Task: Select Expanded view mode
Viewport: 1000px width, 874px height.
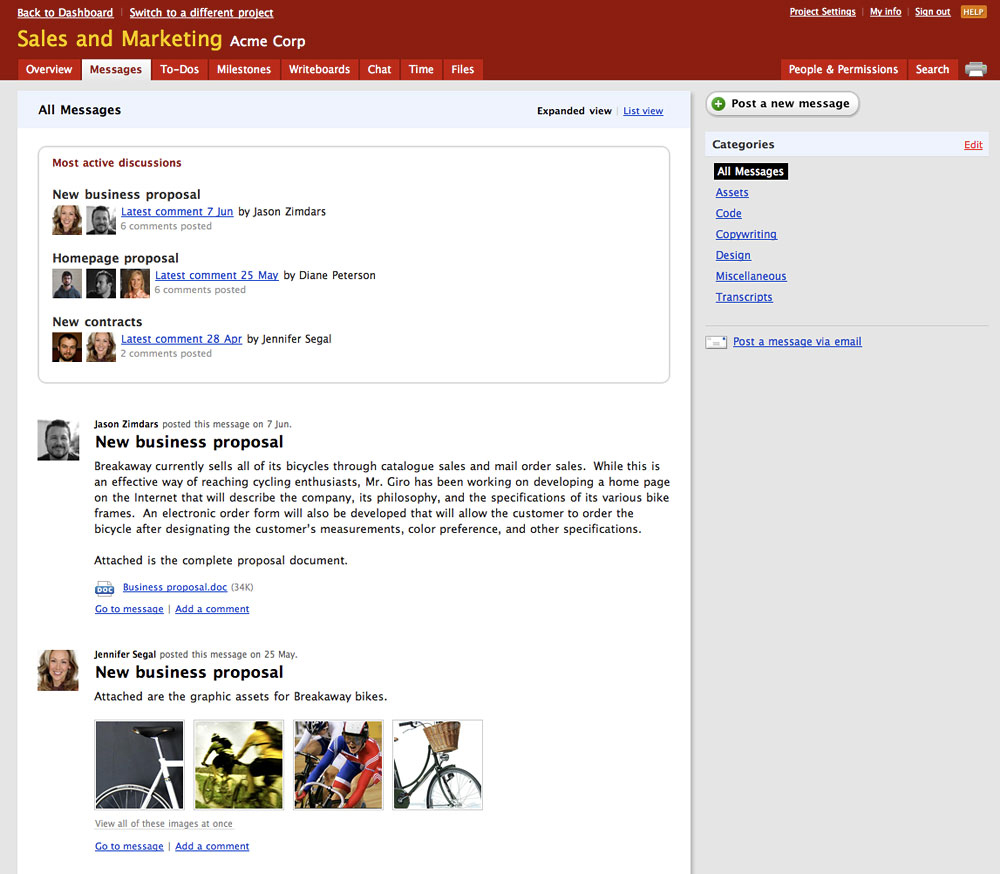Action: pos(574,111)
